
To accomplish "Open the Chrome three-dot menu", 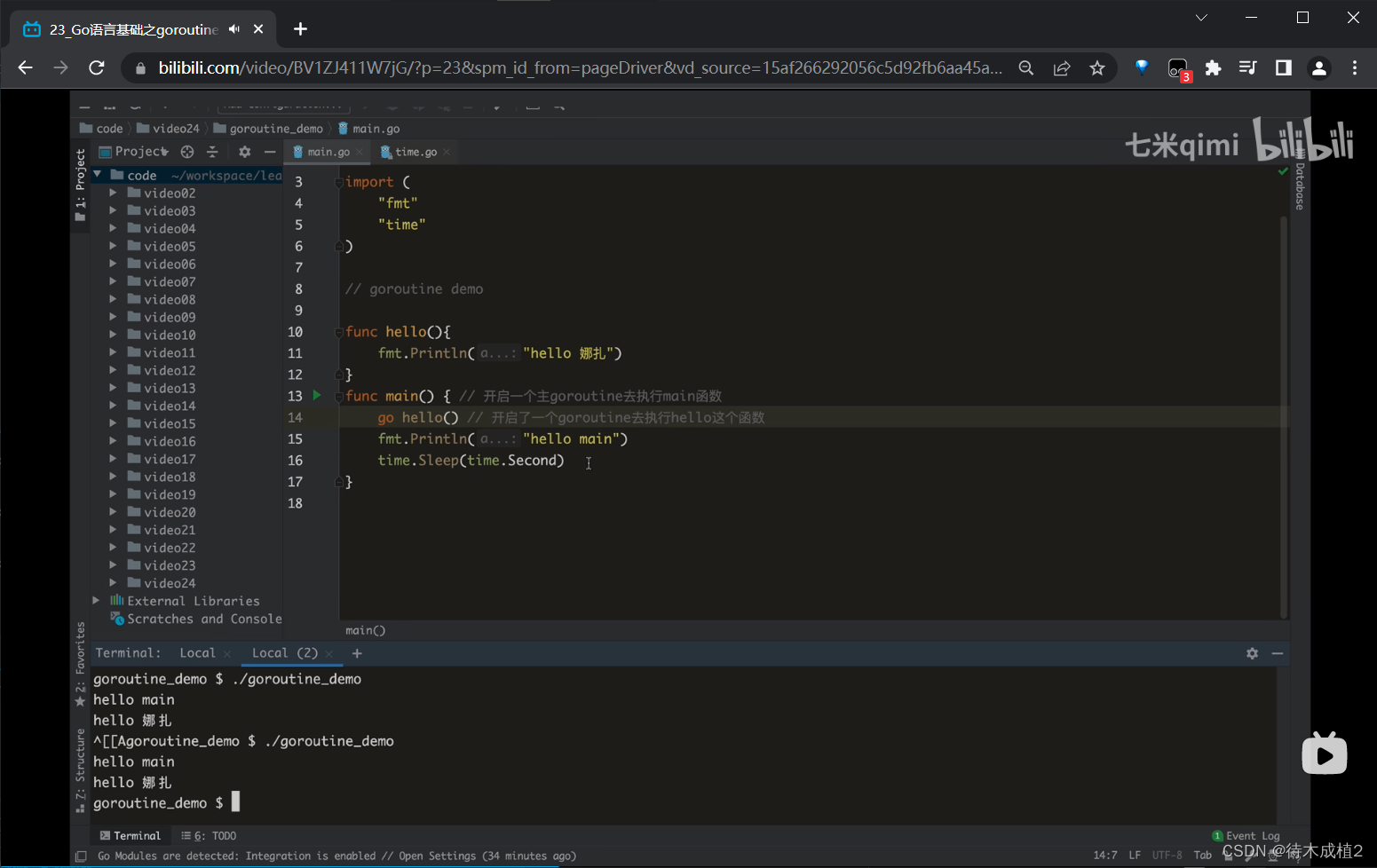I will click(x=1354, y=67).
